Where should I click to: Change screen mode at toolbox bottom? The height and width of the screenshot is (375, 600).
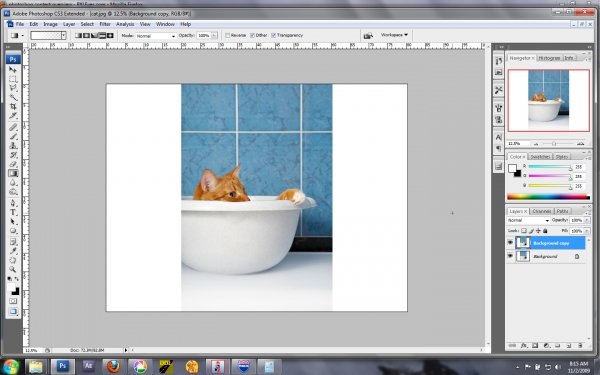click(13, 311)
